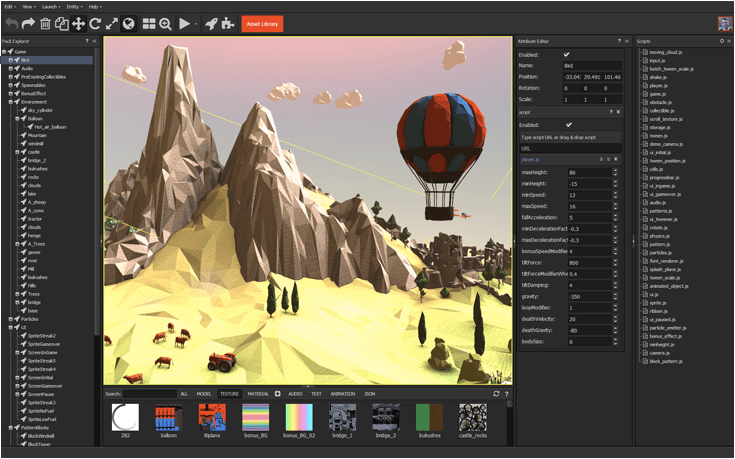The image size is (735, 459).
Task: Select the Hot_air_balloon entity
Action: pyautogui.click(x=50, y=127)
